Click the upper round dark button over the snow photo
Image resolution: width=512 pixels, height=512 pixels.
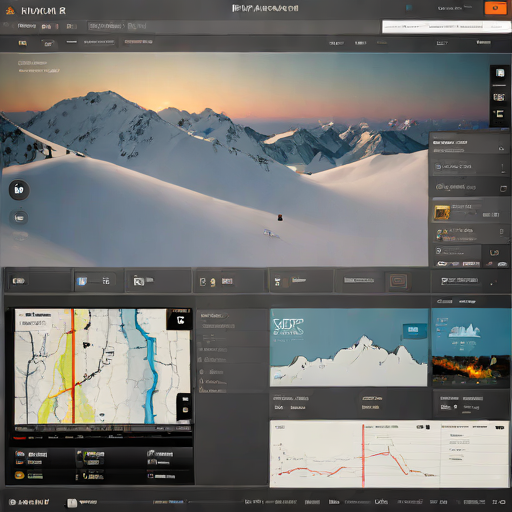(x=19, y=190)
